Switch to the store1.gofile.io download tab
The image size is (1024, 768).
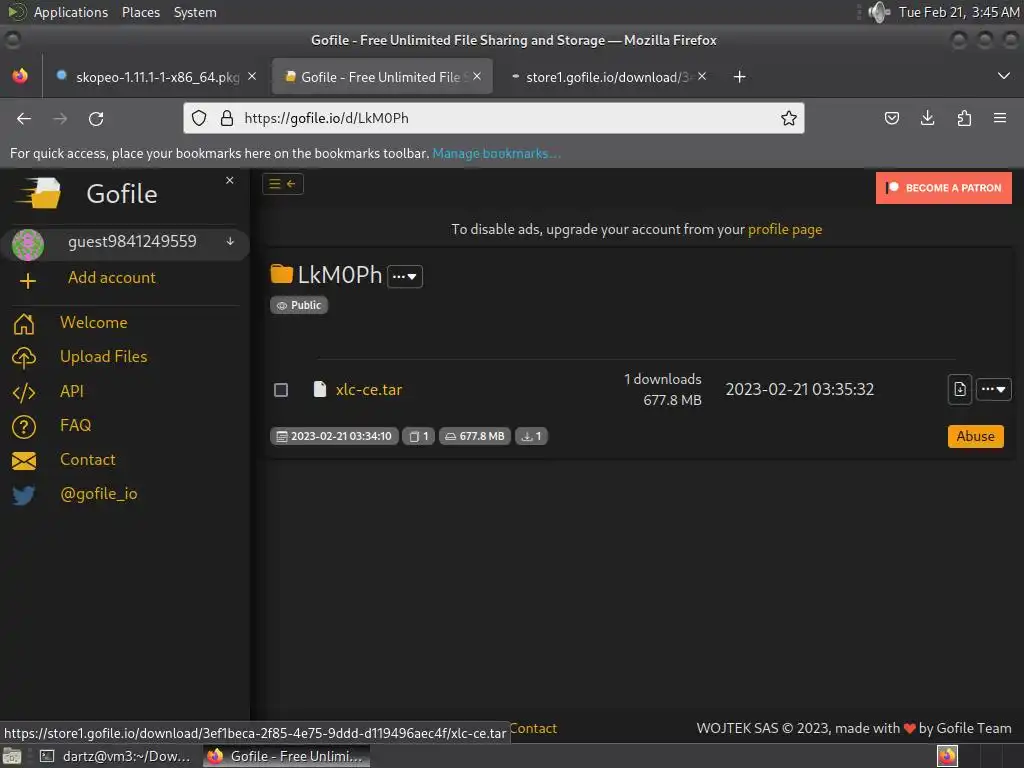pos(607,77)
